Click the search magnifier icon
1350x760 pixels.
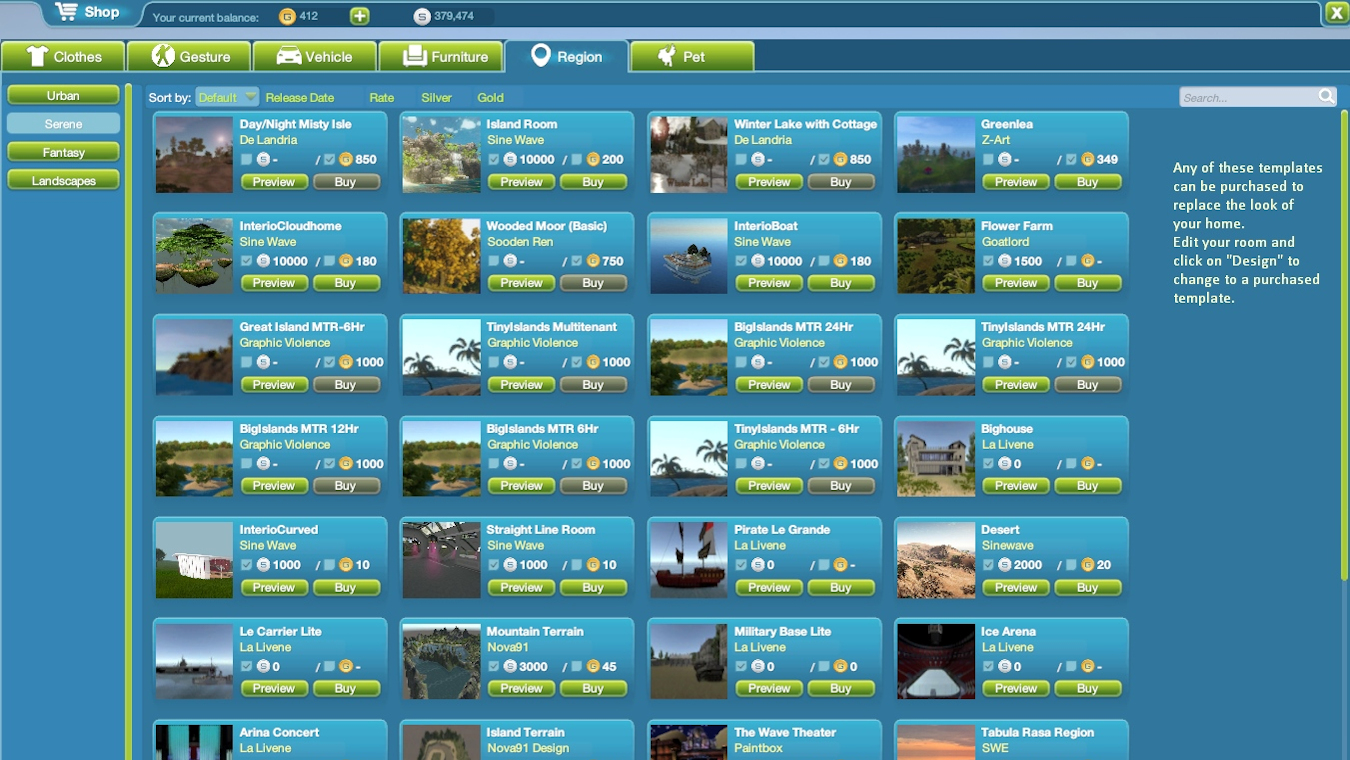point(1327,96)
